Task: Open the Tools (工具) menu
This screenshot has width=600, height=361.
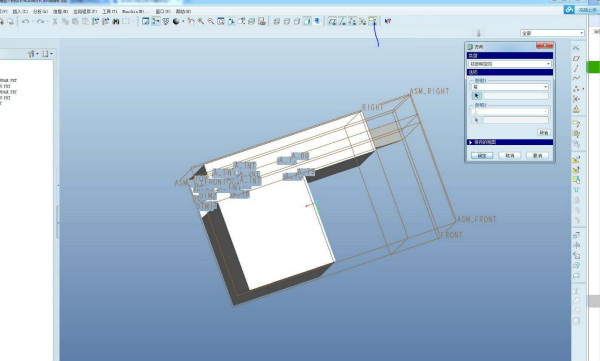Action: pos(109,11)
